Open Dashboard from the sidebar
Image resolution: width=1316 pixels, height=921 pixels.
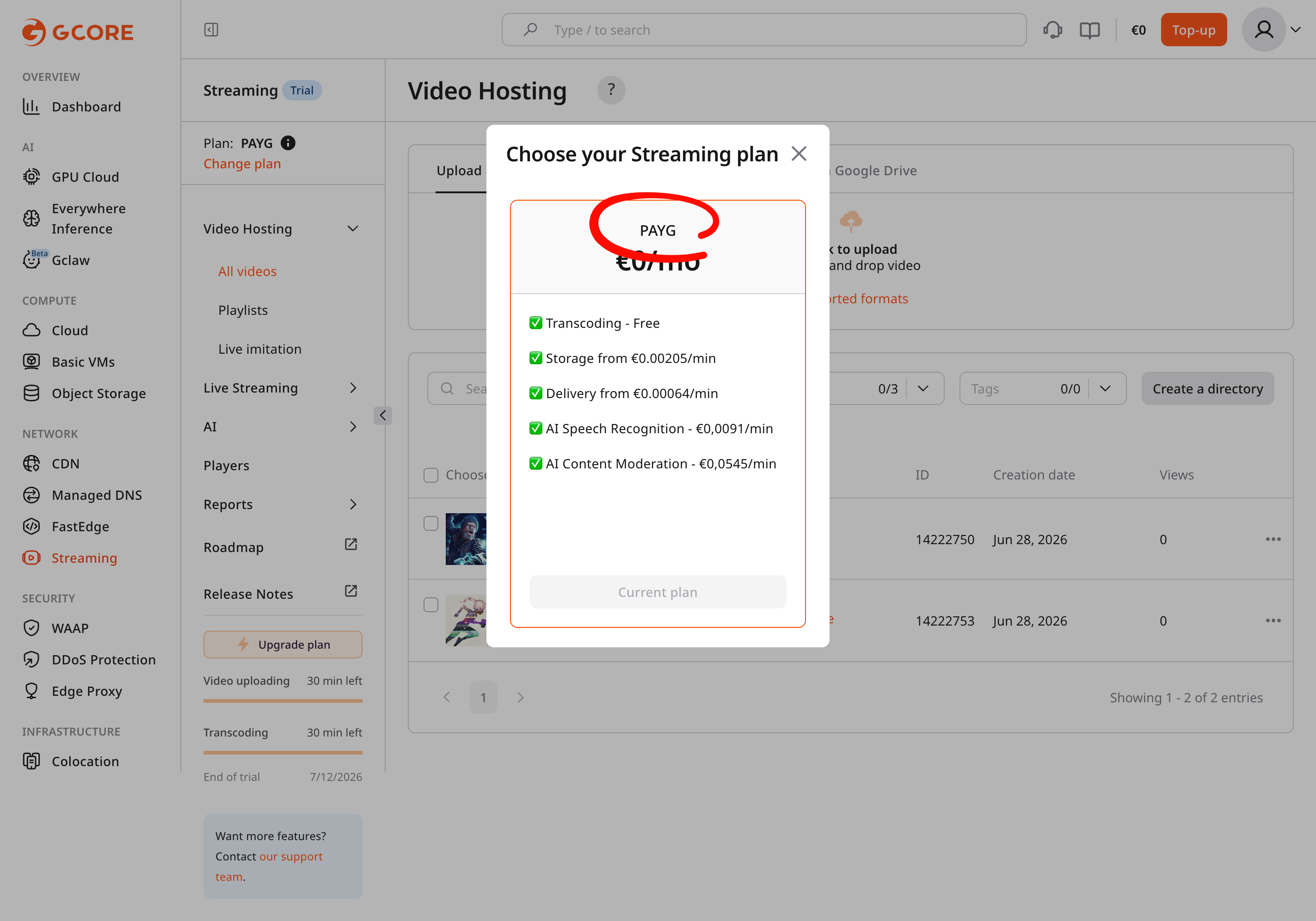(86, 107)
